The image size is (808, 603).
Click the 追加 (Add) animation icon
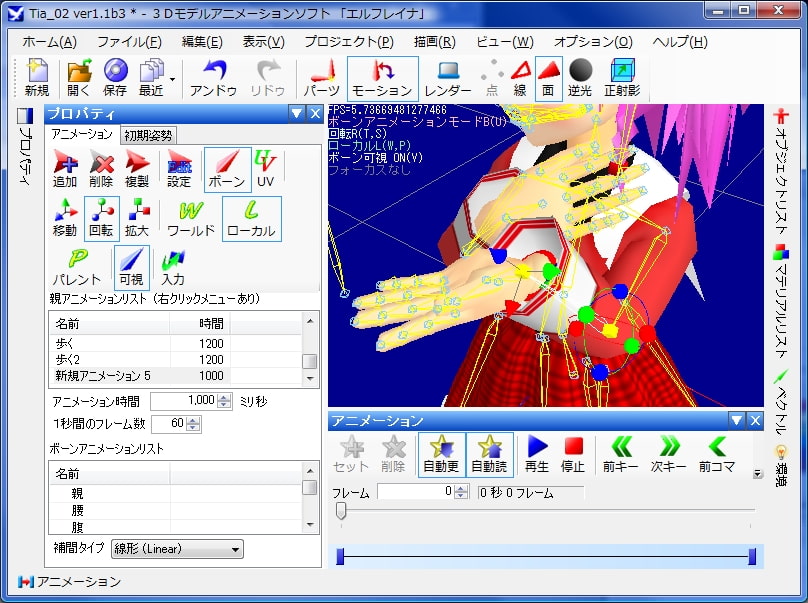[x=64, y=169]
